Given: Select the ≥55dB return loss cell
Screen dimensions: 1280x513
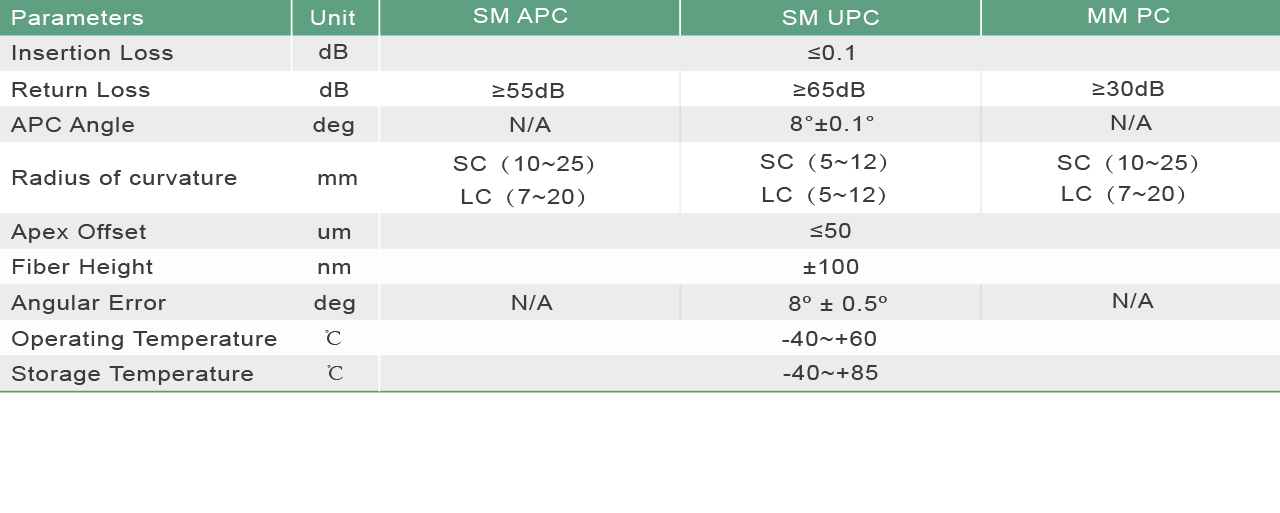Looking at the screenshot, I should (529, 91).
